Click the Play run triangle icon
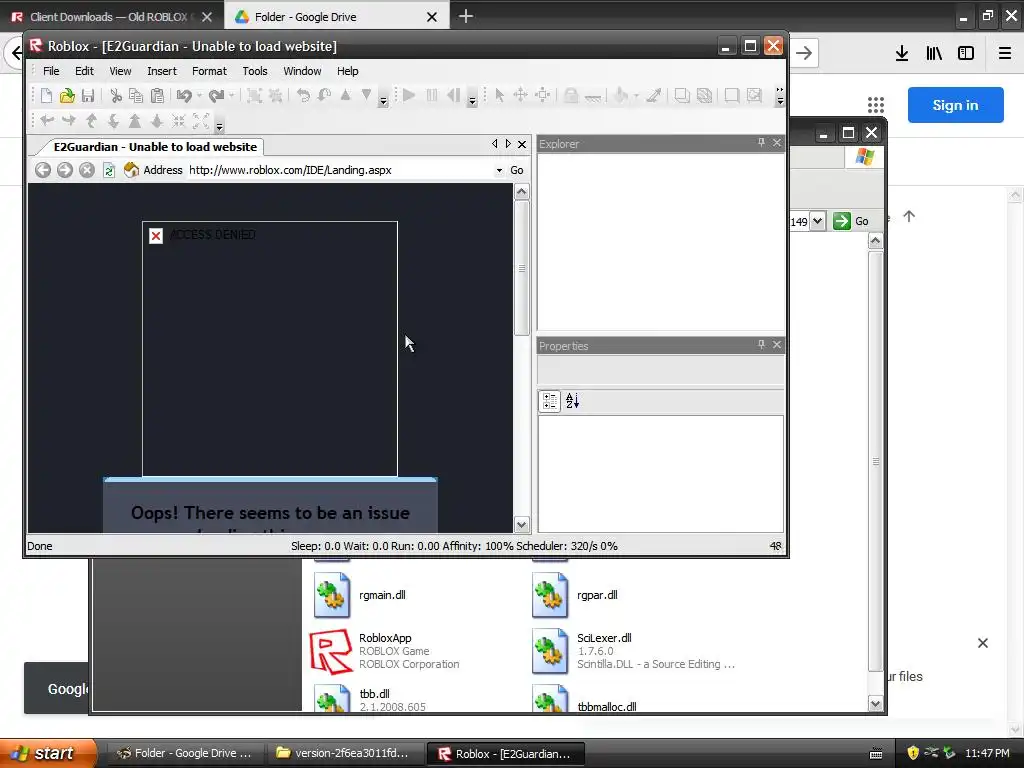This screenshot has height=768, width=1024. [x=409, y=95]
